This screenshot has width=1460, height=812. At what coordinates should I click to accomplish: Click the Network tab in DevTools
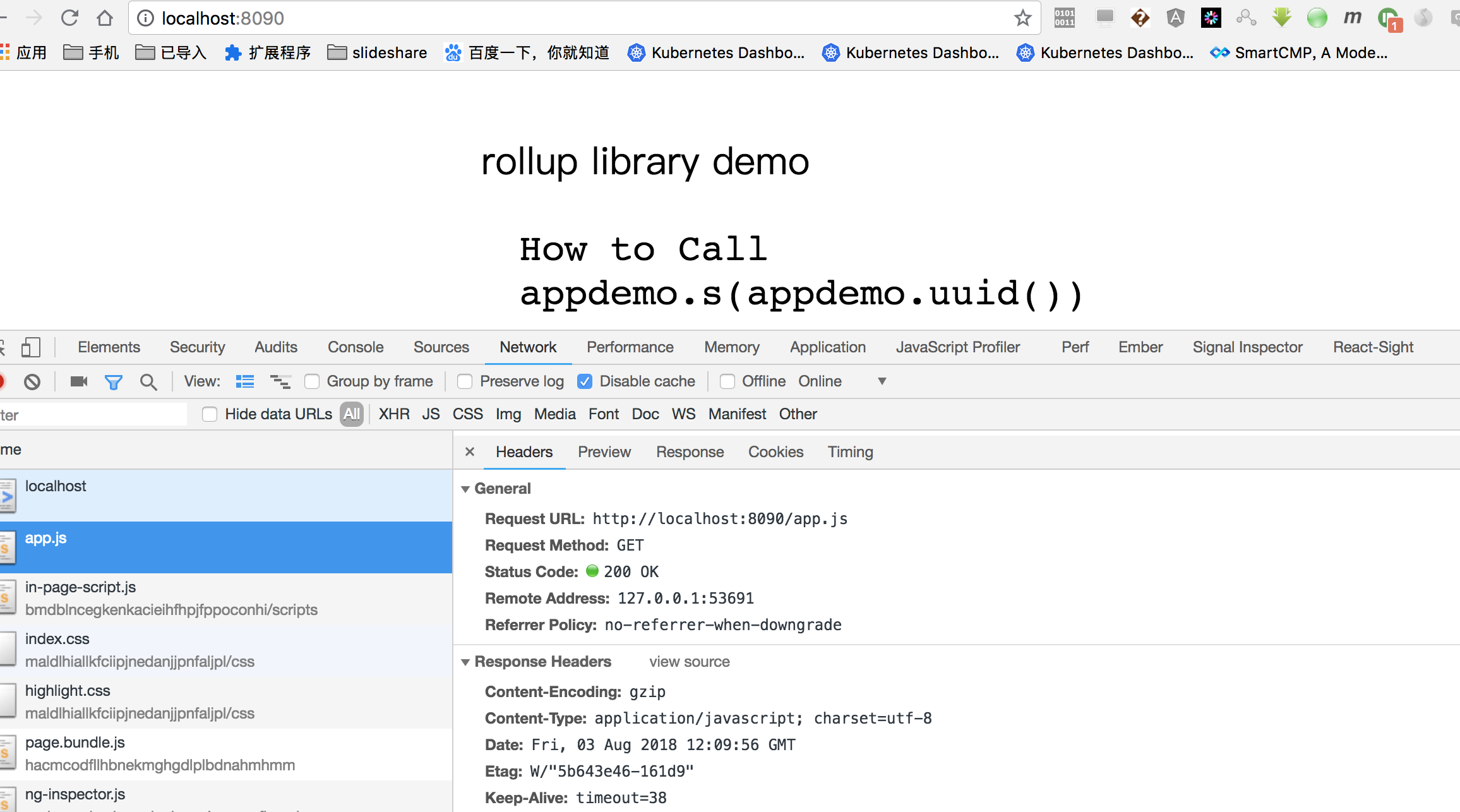528,348
